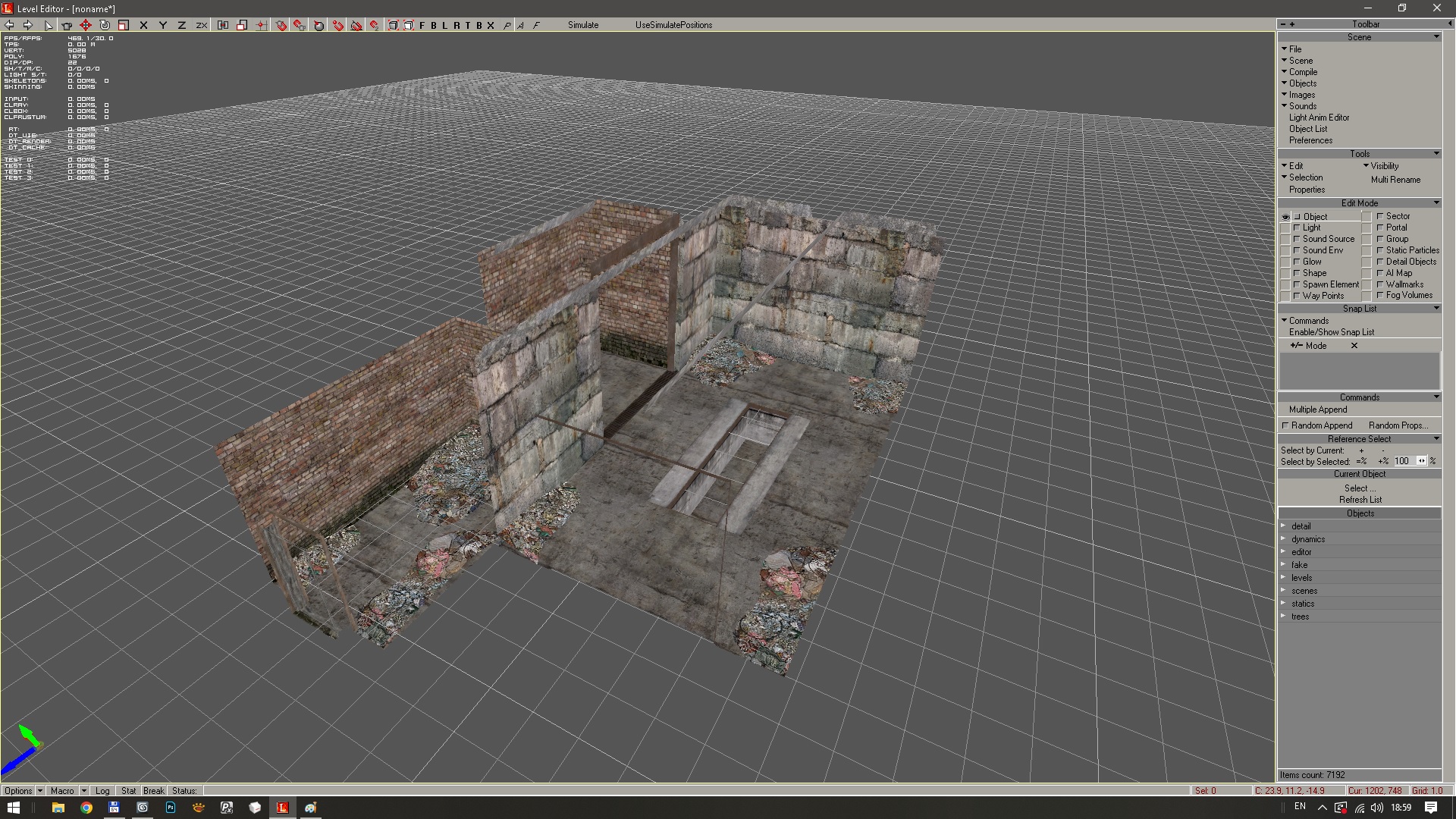Zoom extents on selected objects
This screenshot has height=819, width=1456.
408,25
